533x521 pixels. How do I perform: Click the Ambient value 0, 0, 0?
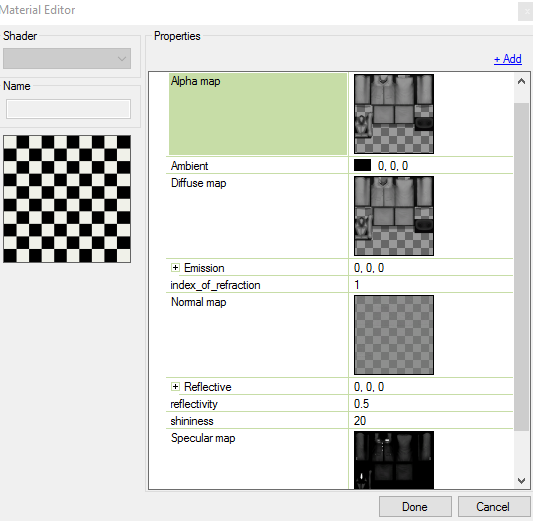(x=393, y=166)
